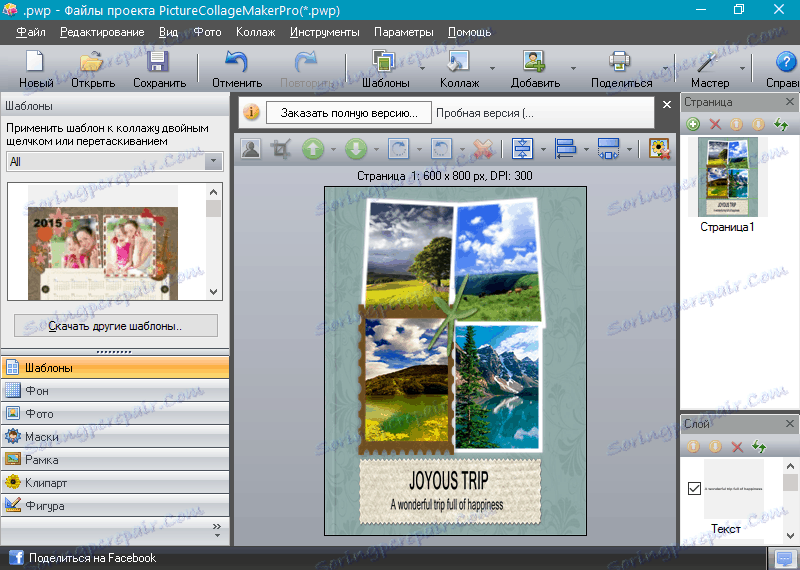
Task: Delete layer with red X in Слой
Action: (737, 447)
